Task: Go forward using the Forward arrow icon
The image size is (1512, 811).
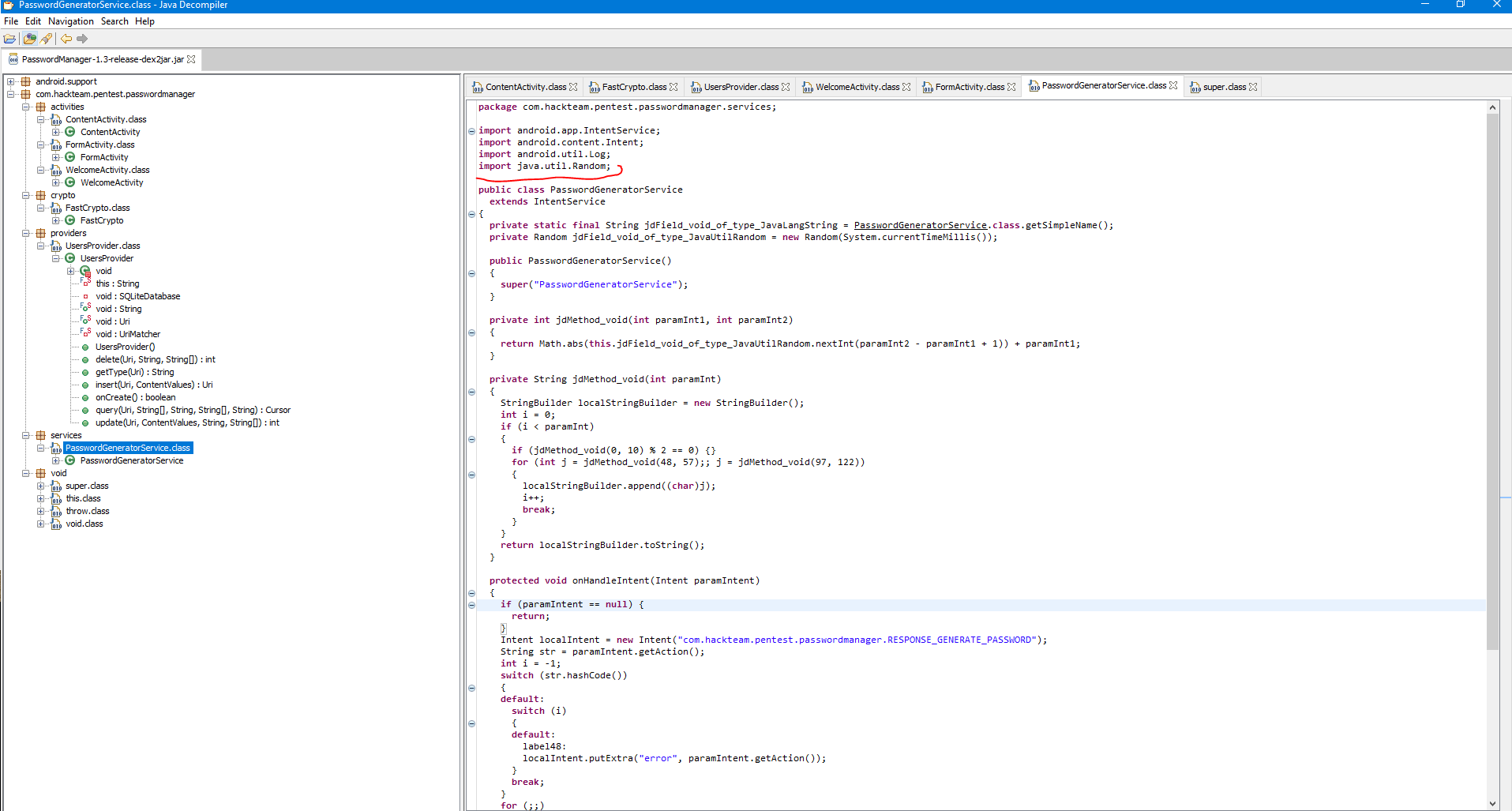Action: click(x=82, y=39)
